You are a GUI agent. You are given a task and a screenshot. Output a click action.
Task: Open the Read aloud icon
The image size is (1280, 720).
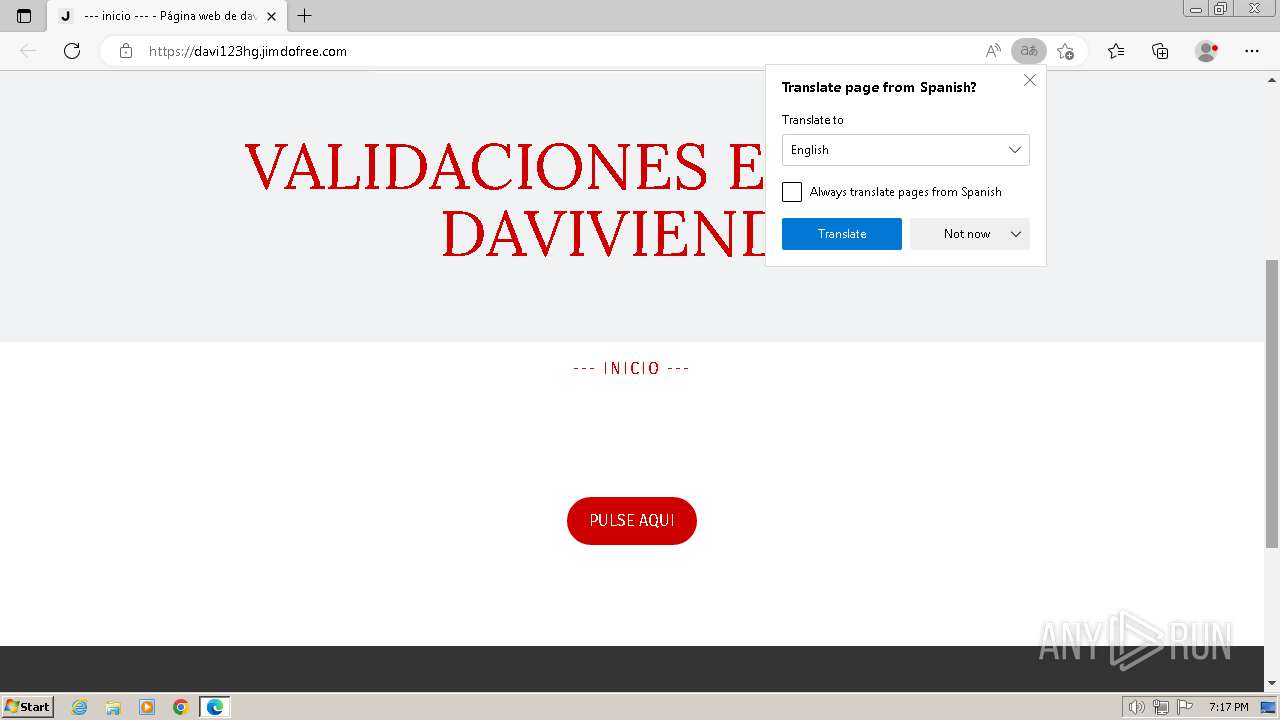993,51
